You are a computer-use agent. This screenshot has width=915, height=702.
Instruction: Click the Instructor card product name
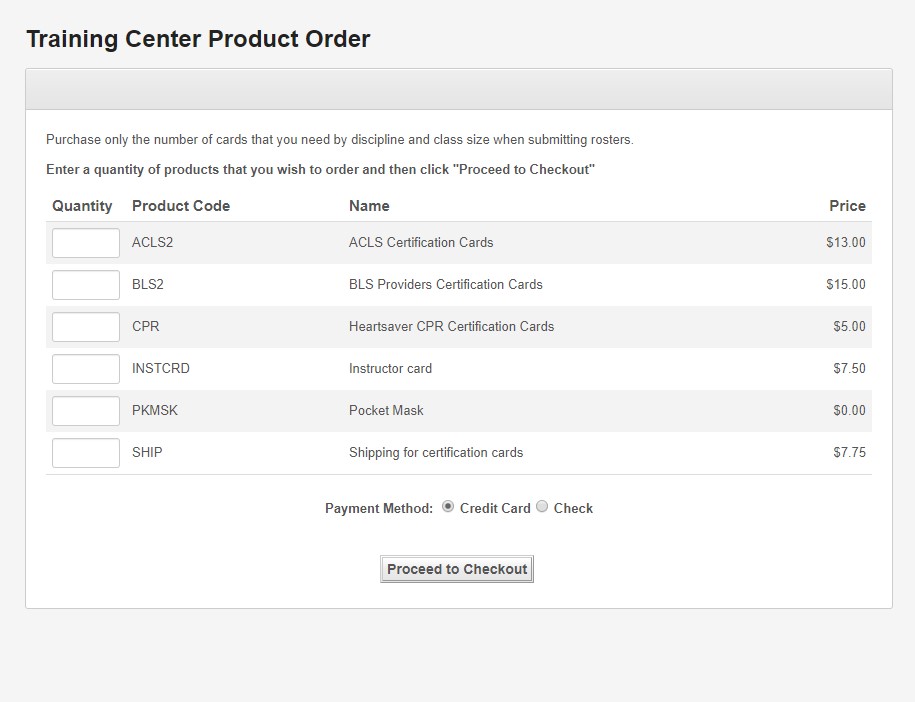click(390, 368)
